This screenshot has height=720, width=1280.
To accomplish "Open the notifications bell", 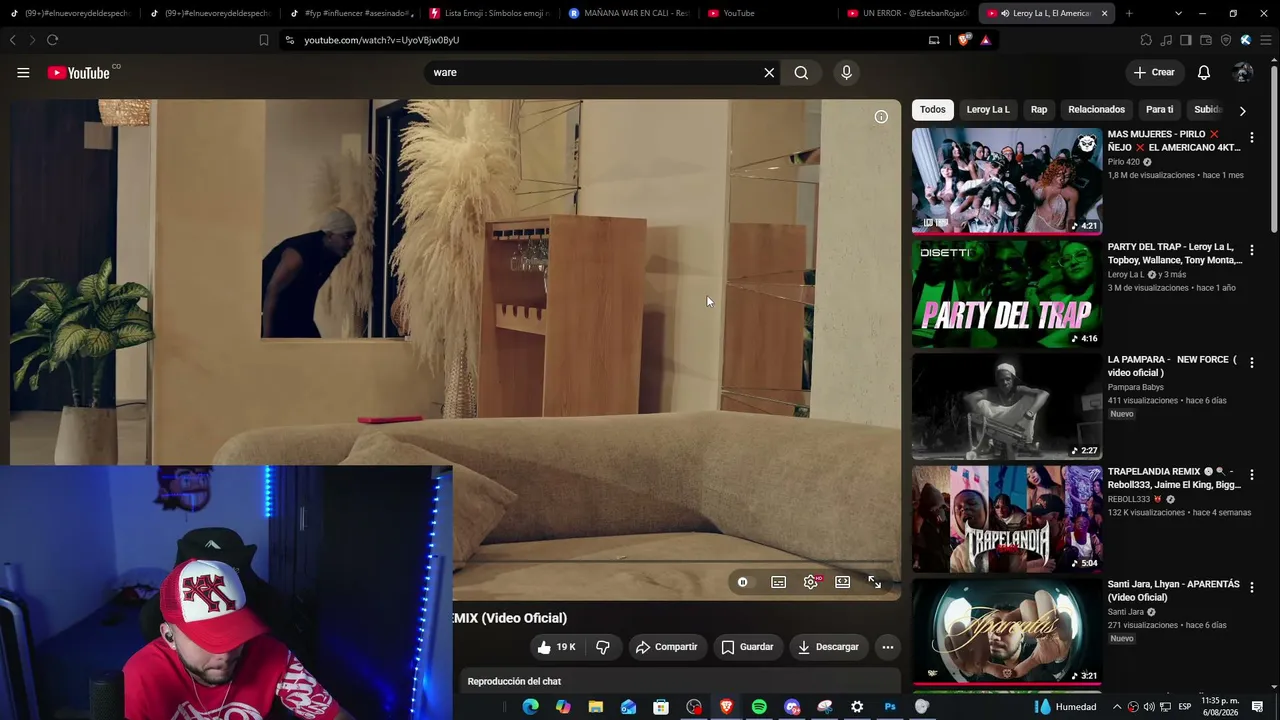I will click(1204, 72).
